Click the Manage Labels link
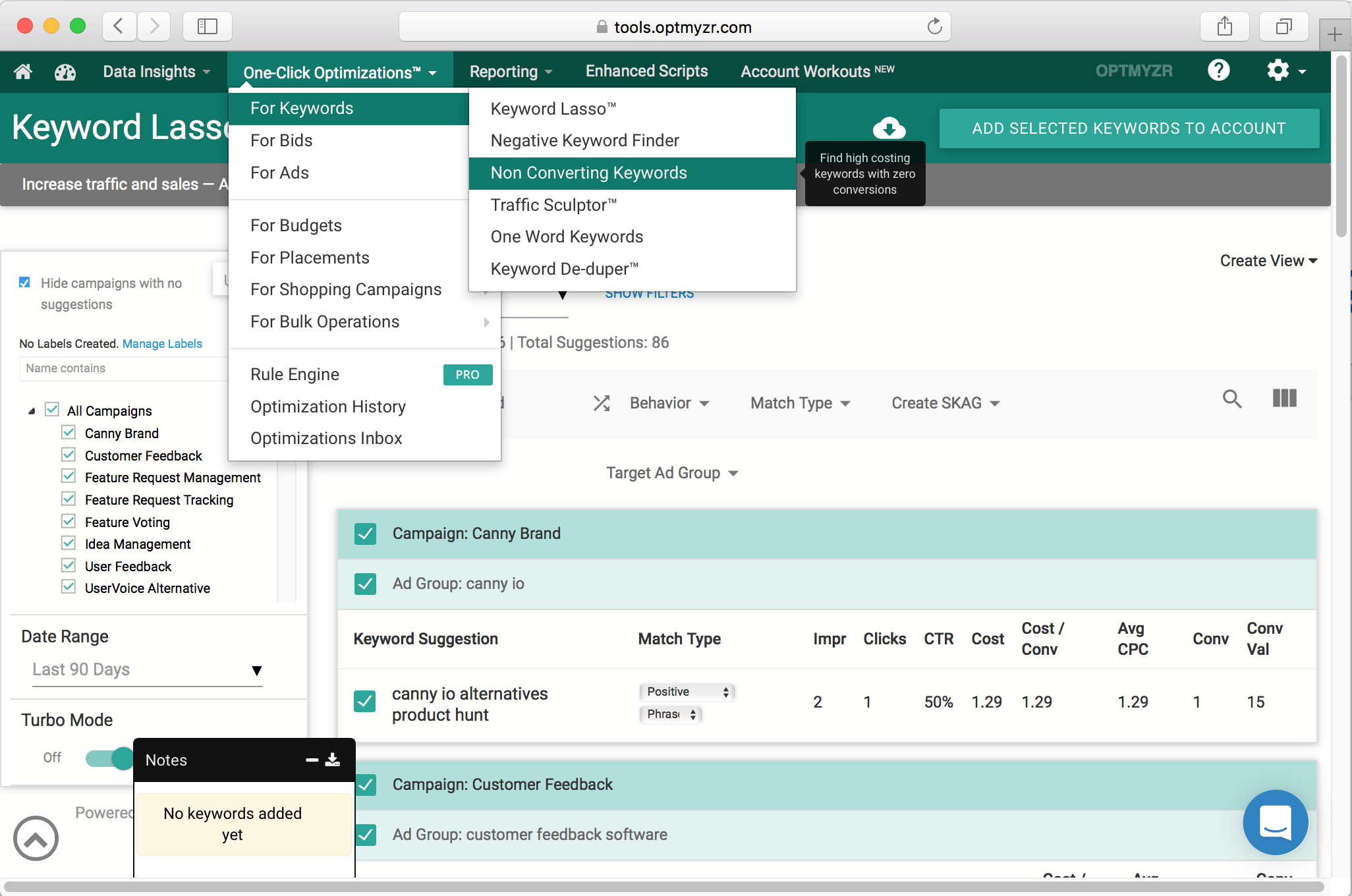The width and height of the screenshot is (1352, 896). [162, 344]
